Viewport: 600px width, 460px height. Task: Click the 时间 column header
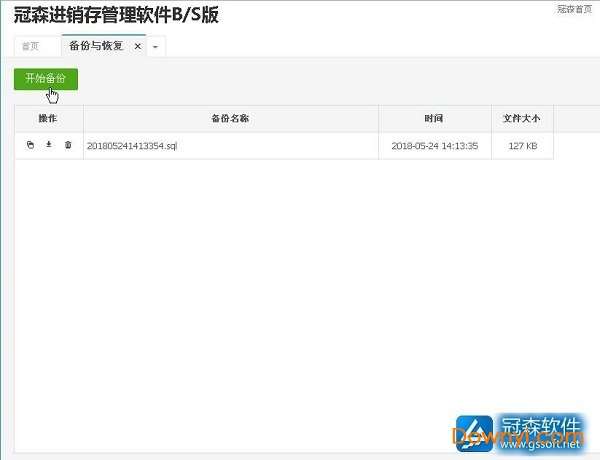pyautogui.click(x=434, y=119)
